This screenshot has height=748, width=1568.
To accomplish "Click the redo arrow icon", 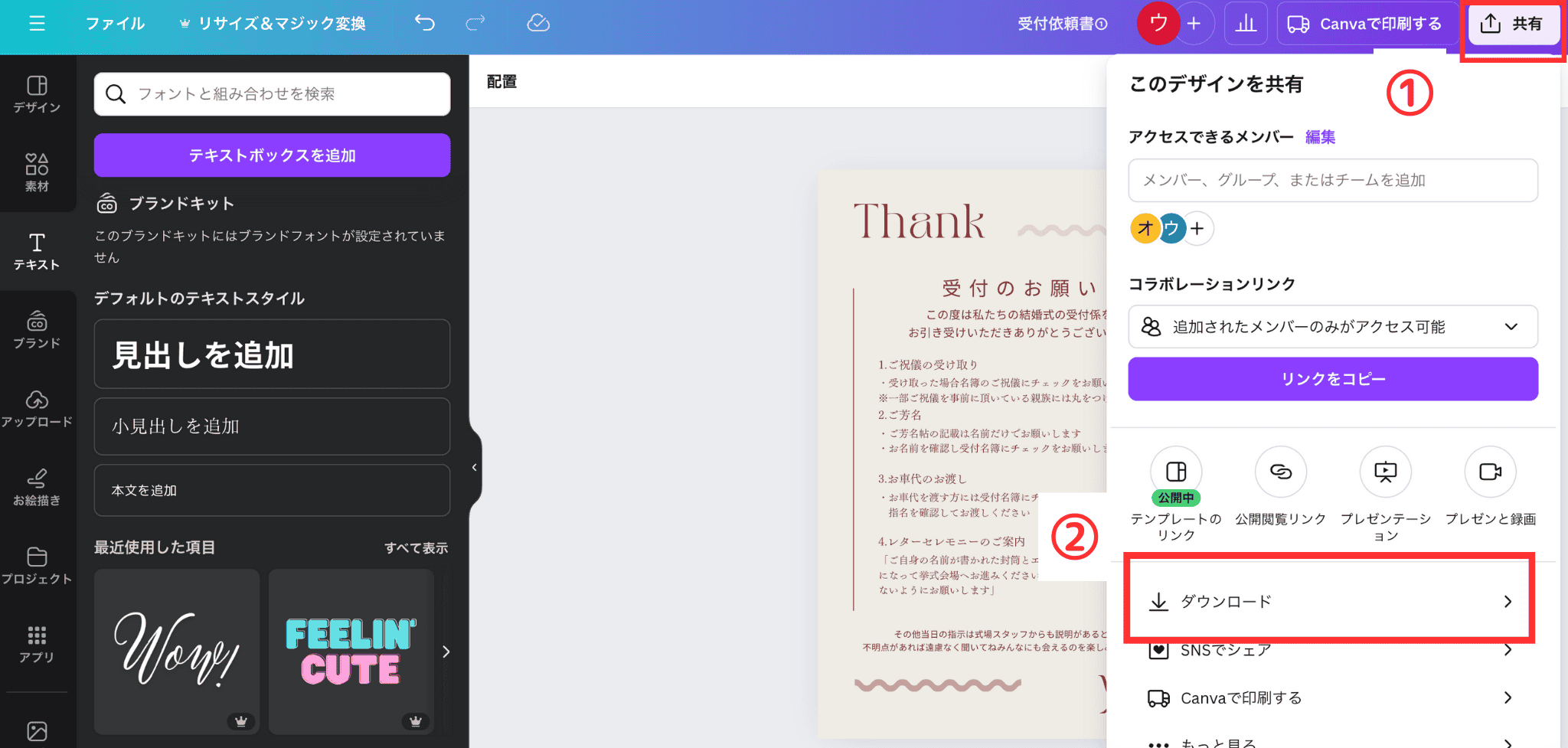I will (475, 24).
